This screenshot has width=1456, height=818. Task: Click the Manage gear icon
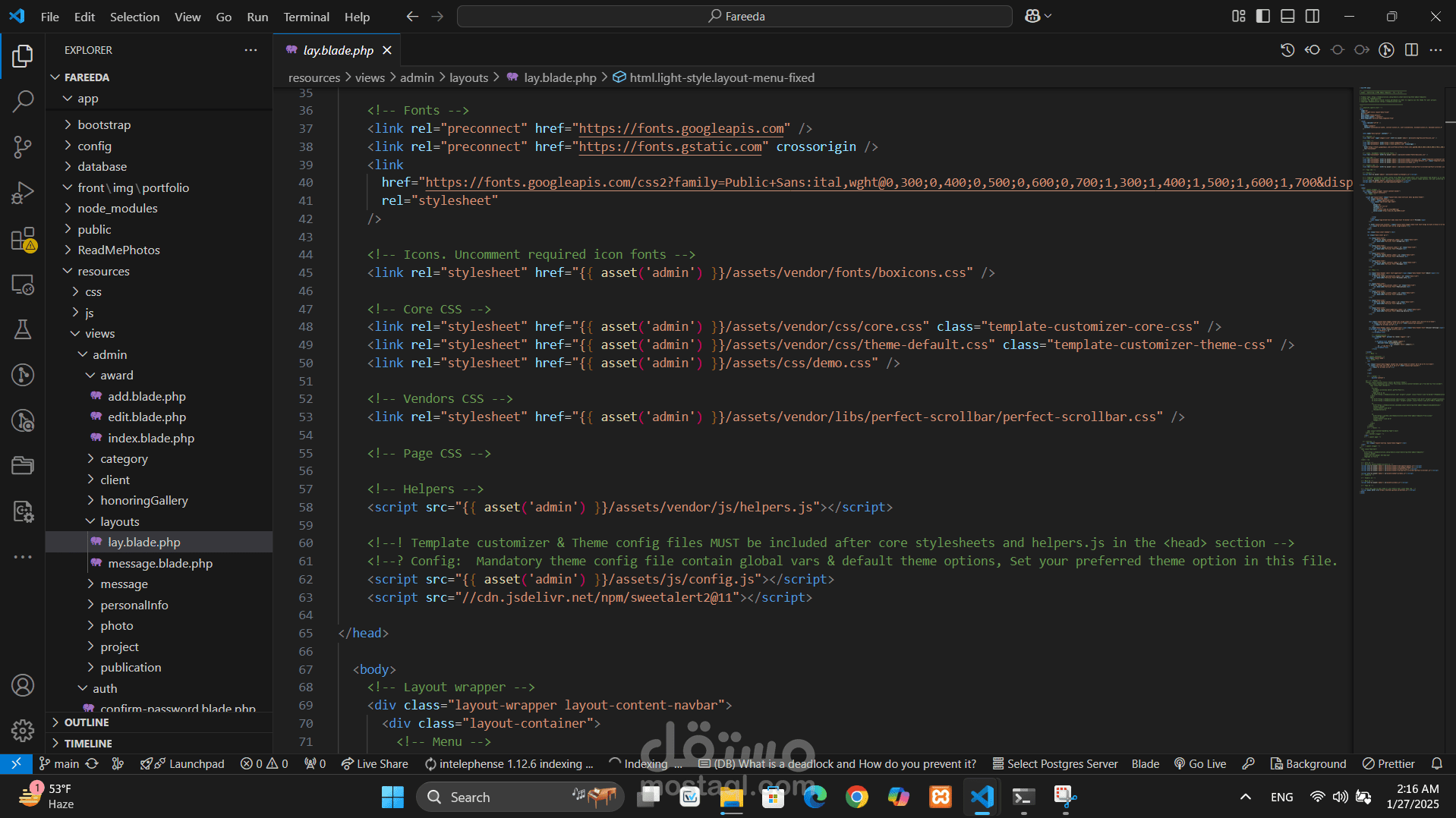tap(23, 731)
